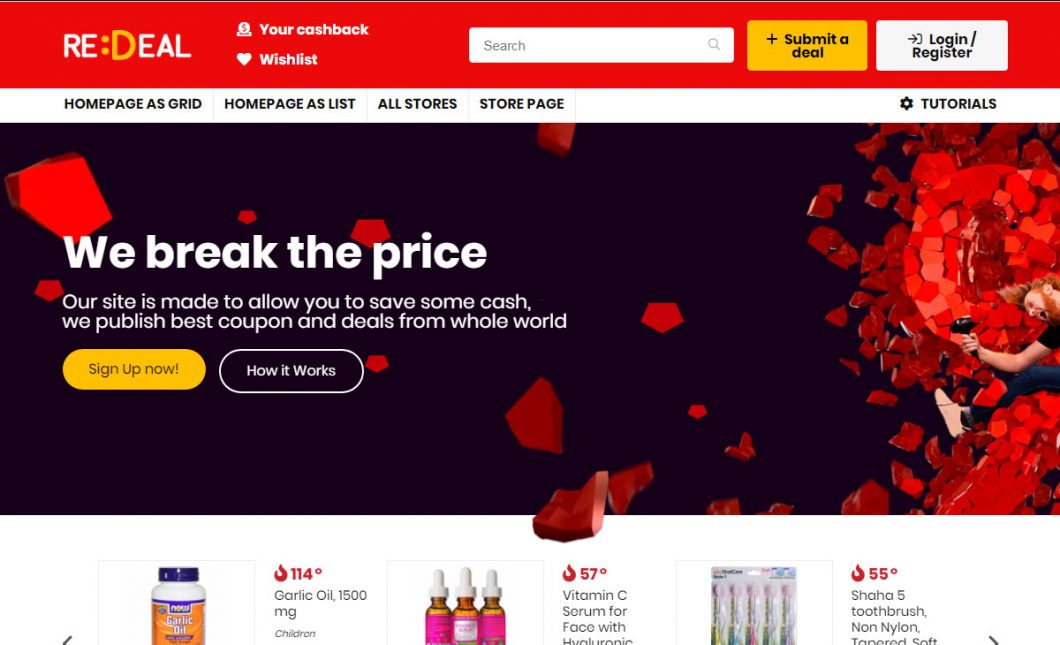Open Store Page menu item
The width and height of the screenshot is (1060, 645).
[x=522, y=104]
